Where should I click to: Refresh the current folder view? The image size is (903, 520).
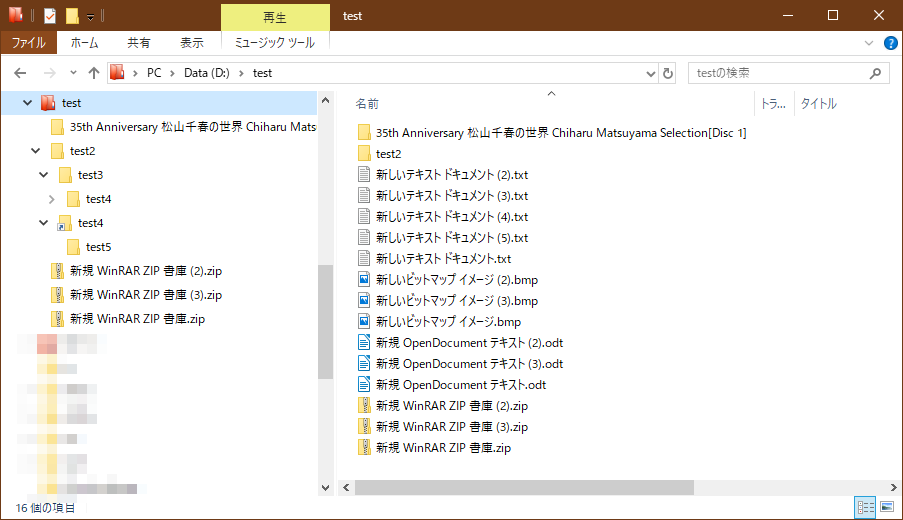coord(669,73)
